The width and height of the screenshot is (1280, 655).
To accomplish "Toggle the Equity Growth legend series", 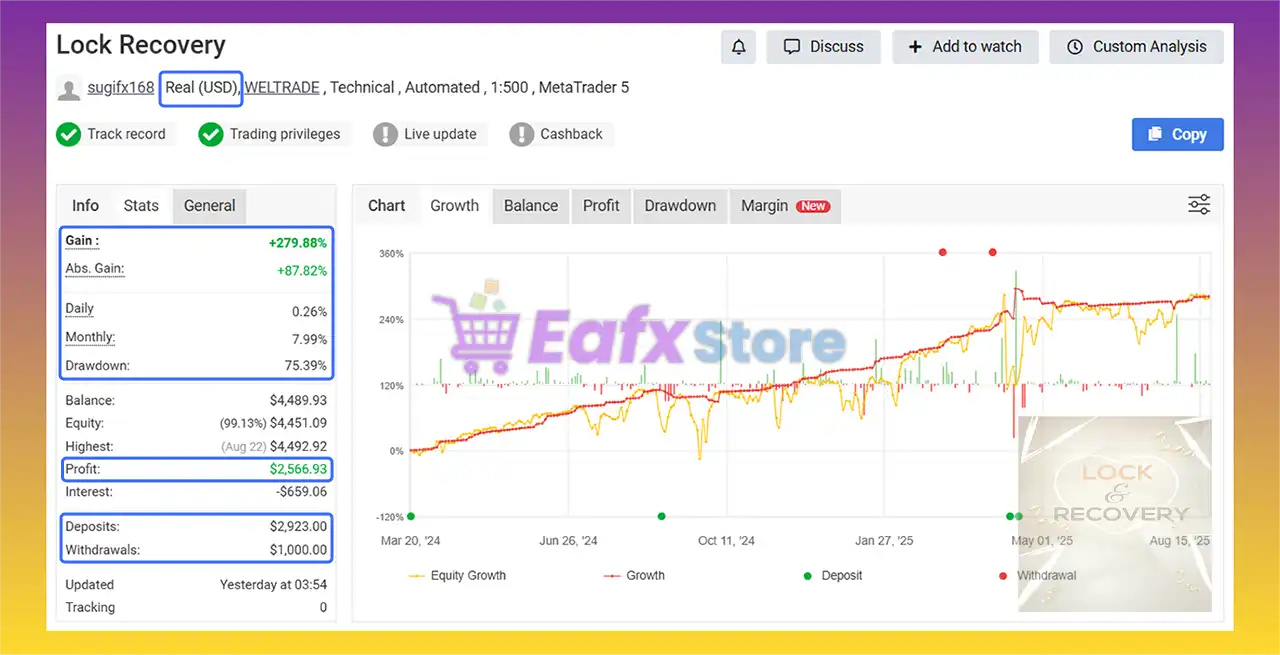I will pyautogui.click(x=457, y=576).
